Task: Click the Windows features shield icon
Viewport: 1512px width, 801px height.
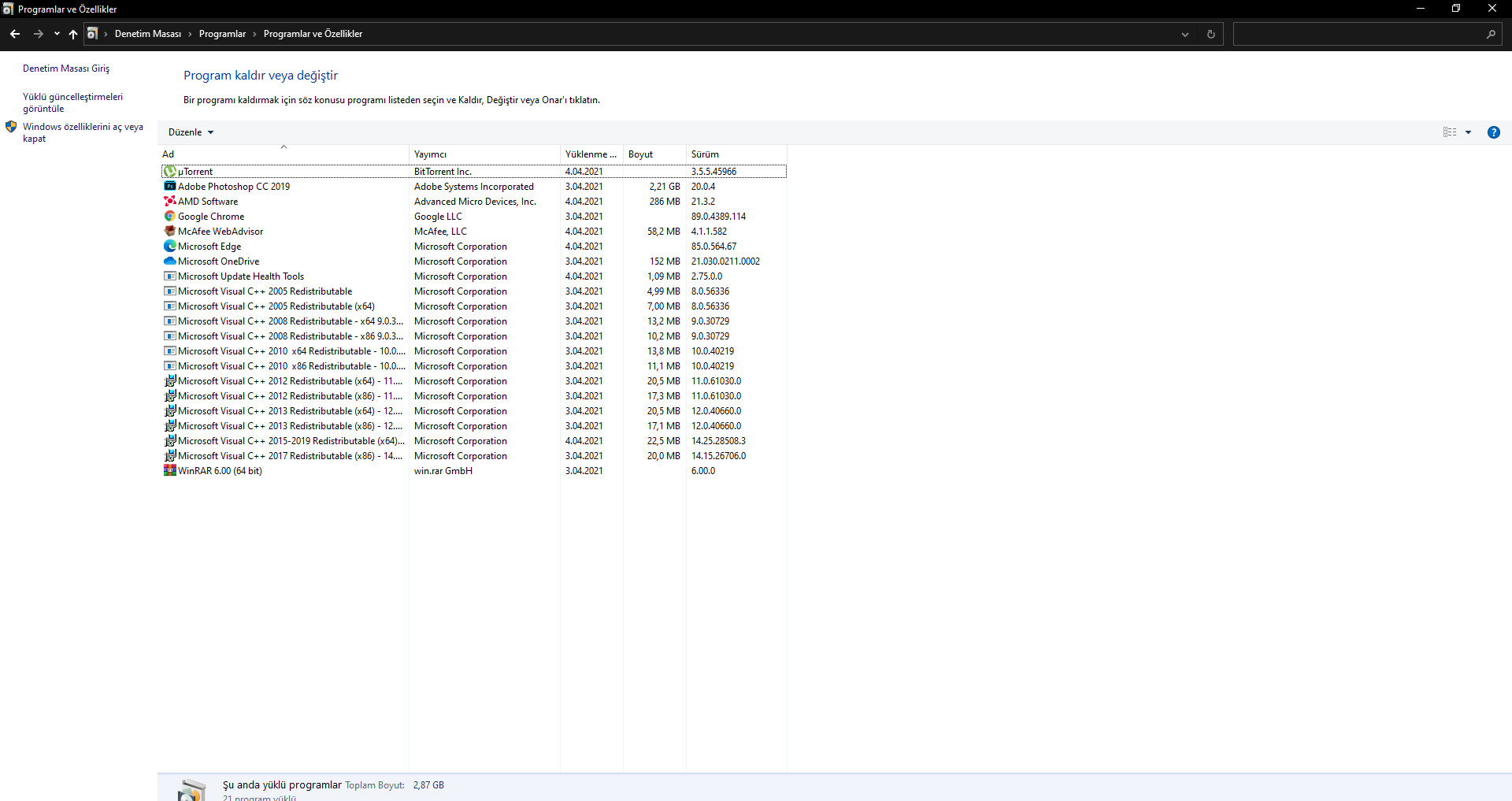Action: 11,127
